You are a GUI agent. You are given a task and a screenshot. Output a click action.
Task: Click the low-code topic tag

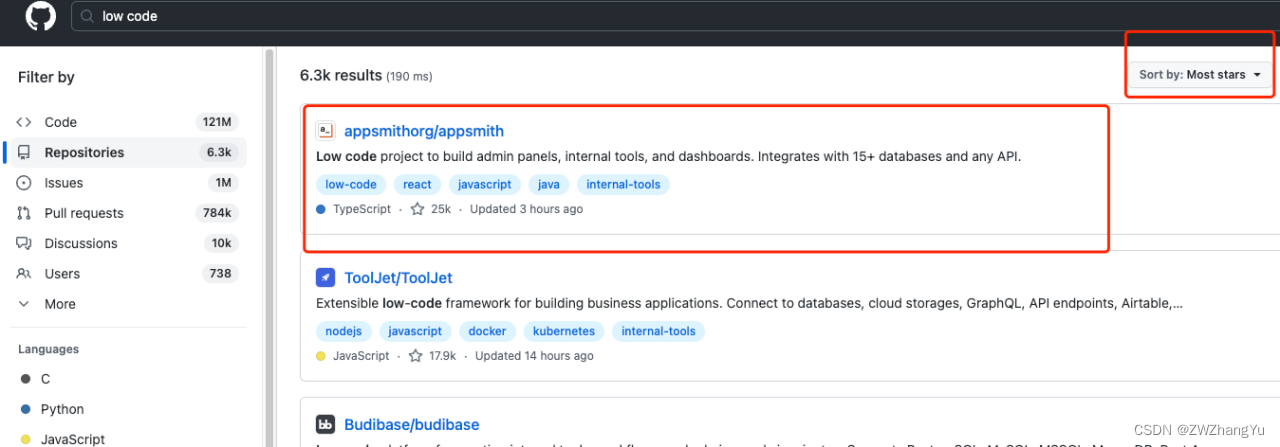(x=351, y=184)
